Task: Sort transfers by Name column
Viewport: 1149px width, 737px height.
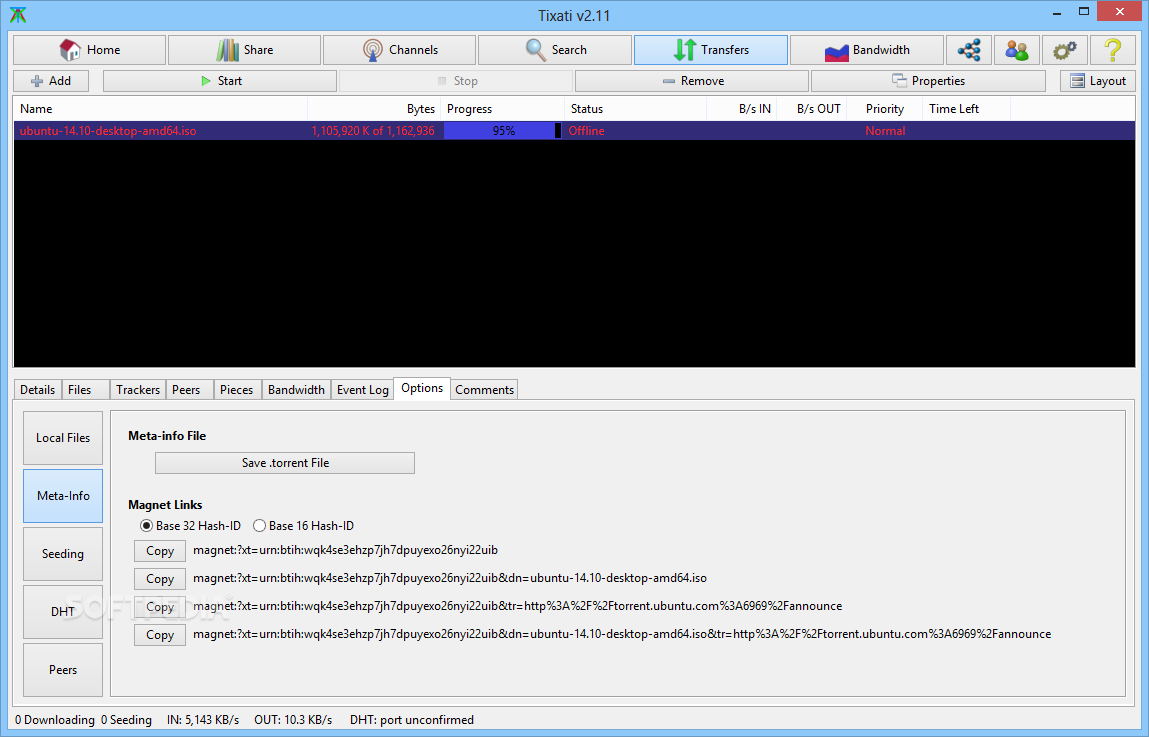Action: [x=160, y=108]
